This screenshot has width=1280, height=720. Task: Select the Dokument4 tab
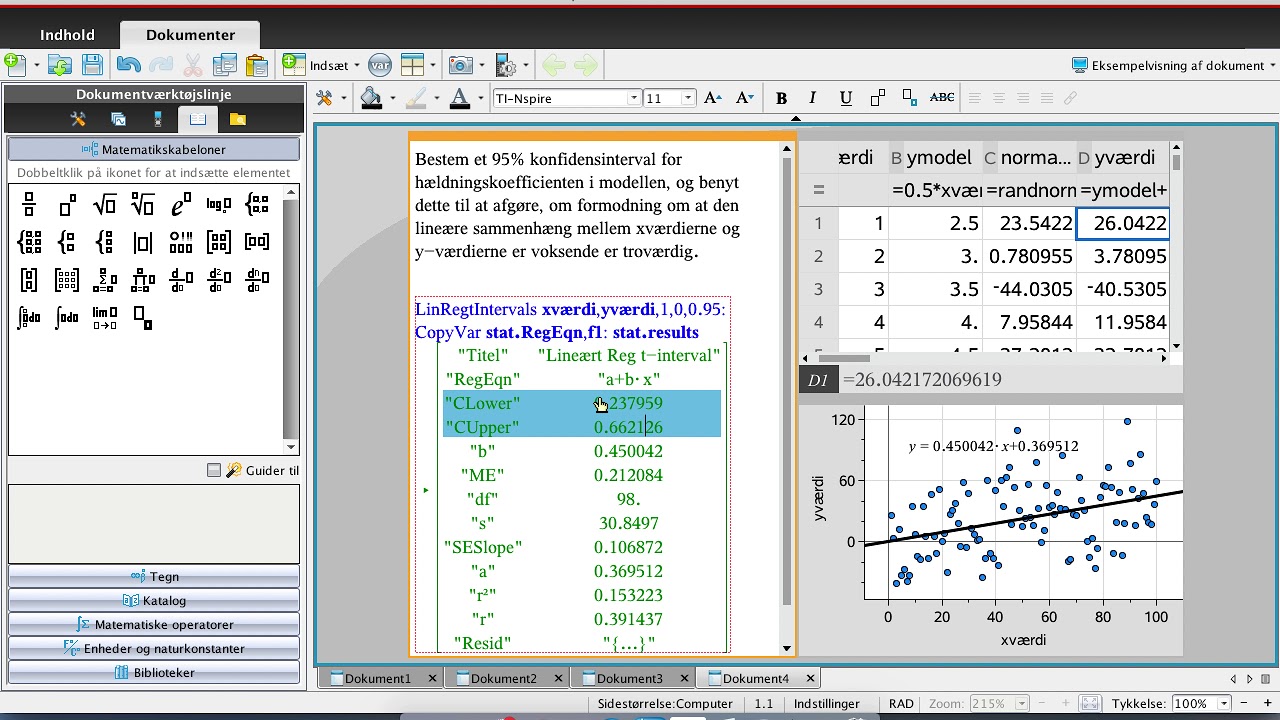pyautogui.click(x=756, y=678)
